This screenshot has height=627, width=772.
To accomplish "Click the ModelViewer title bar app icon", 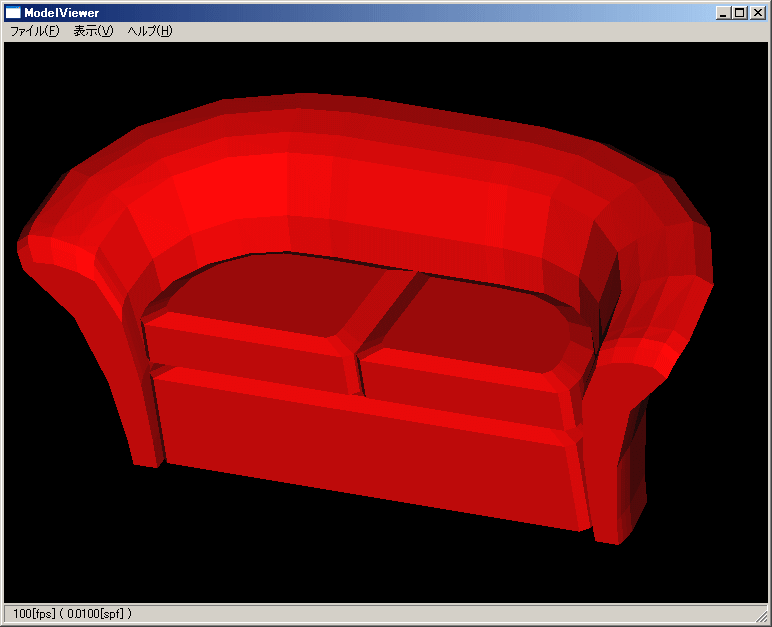I will [13, 13].
